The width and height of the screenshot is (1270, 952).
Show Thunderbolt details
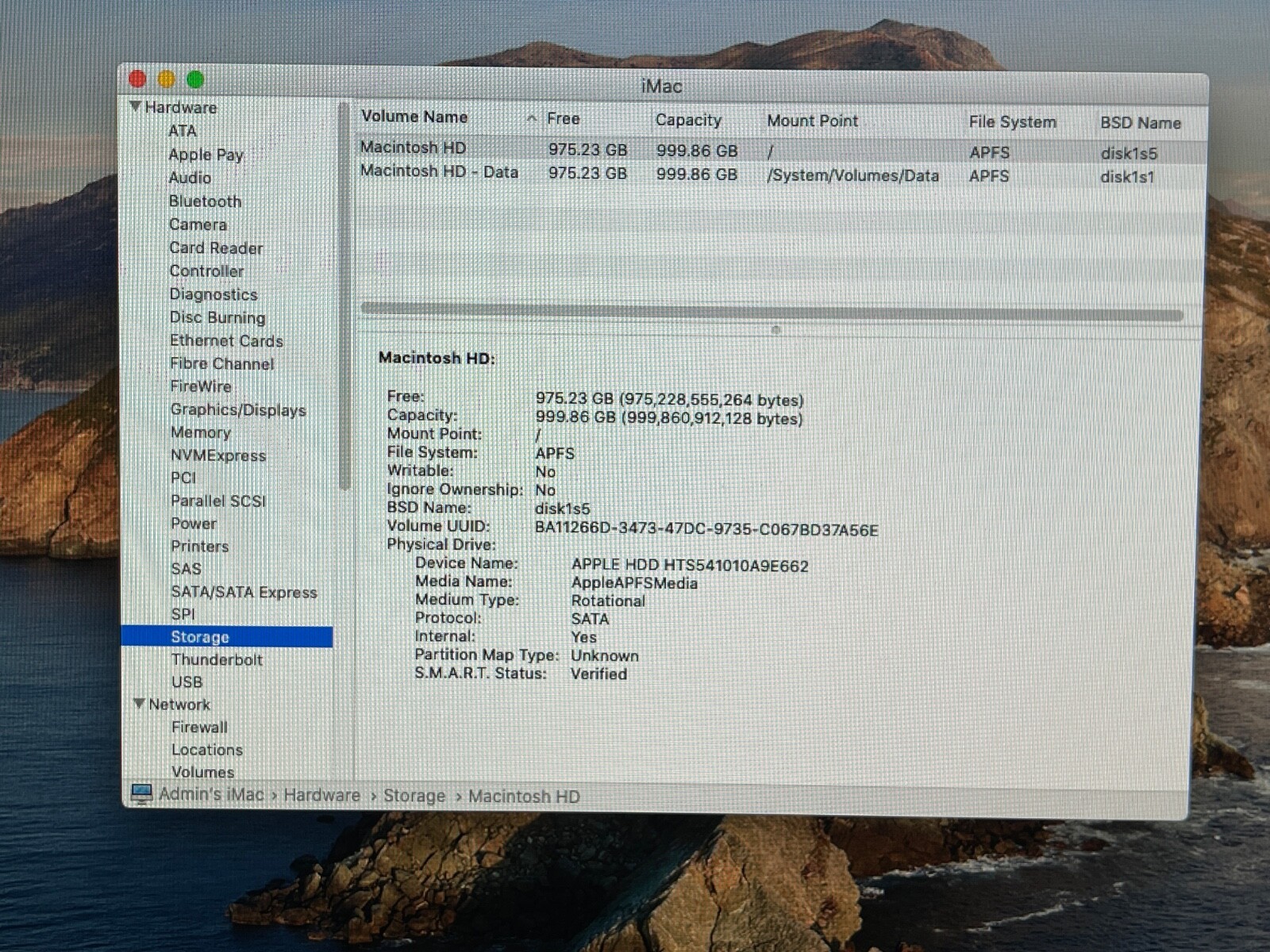[x=217, y=659]
